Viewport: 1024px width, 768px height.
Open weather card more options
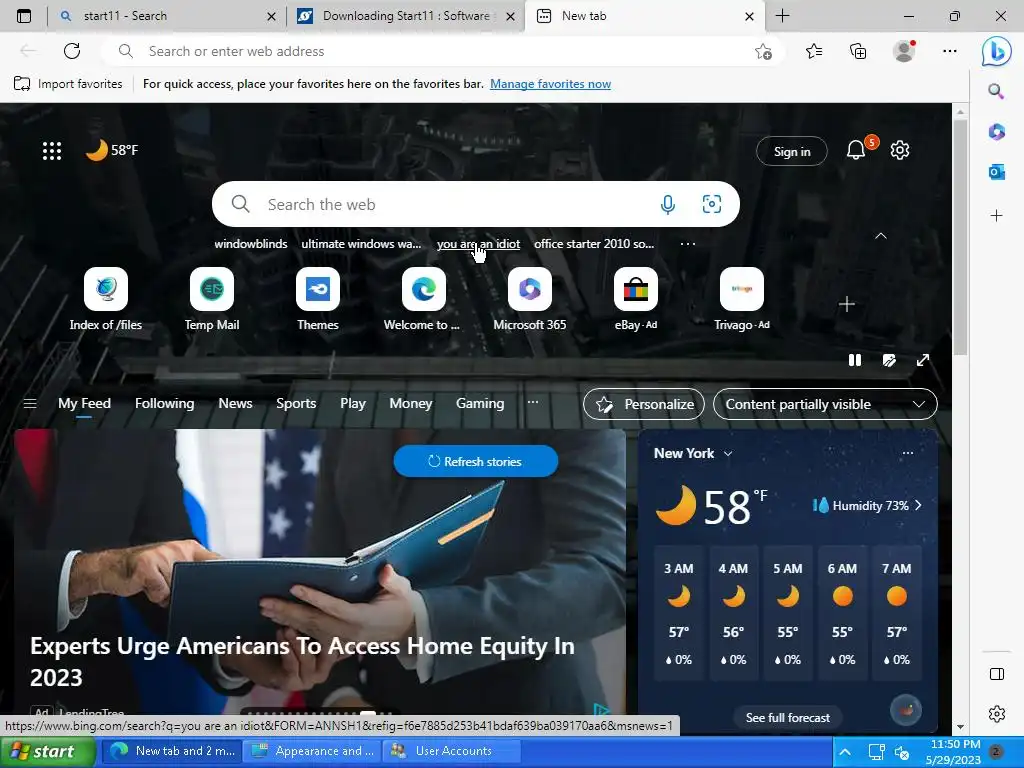pyautogui.click(x=908, y=453)
